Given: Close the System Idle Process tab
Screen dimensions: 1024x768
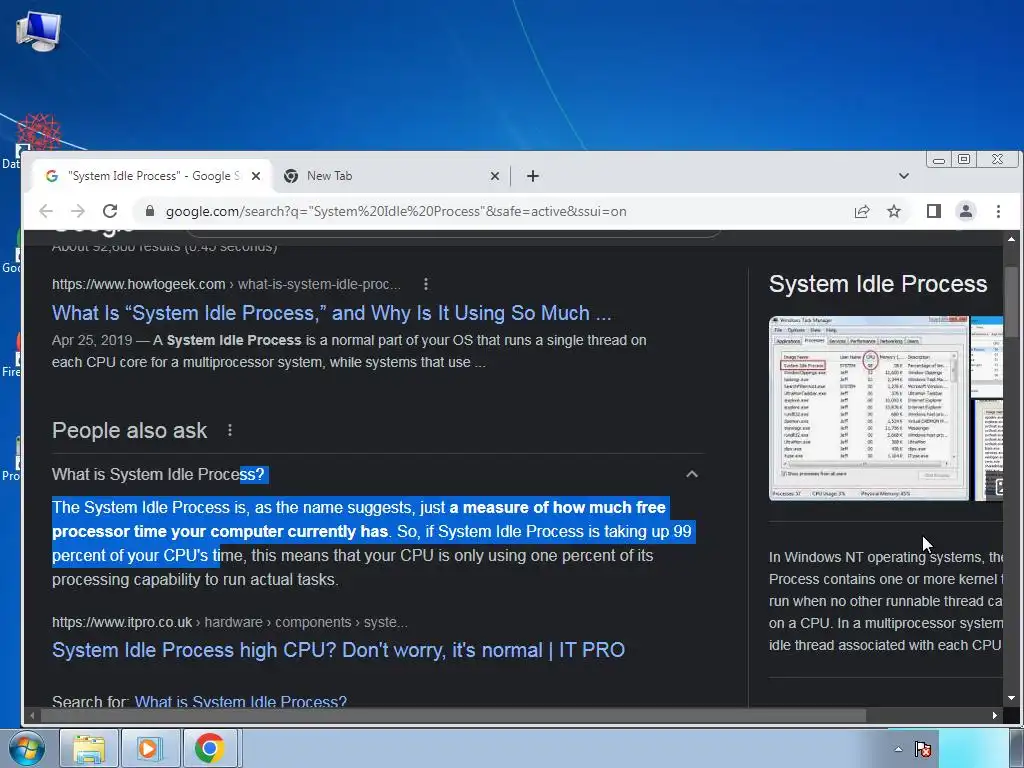Looking at the screenshot, I should click(256, 176).
